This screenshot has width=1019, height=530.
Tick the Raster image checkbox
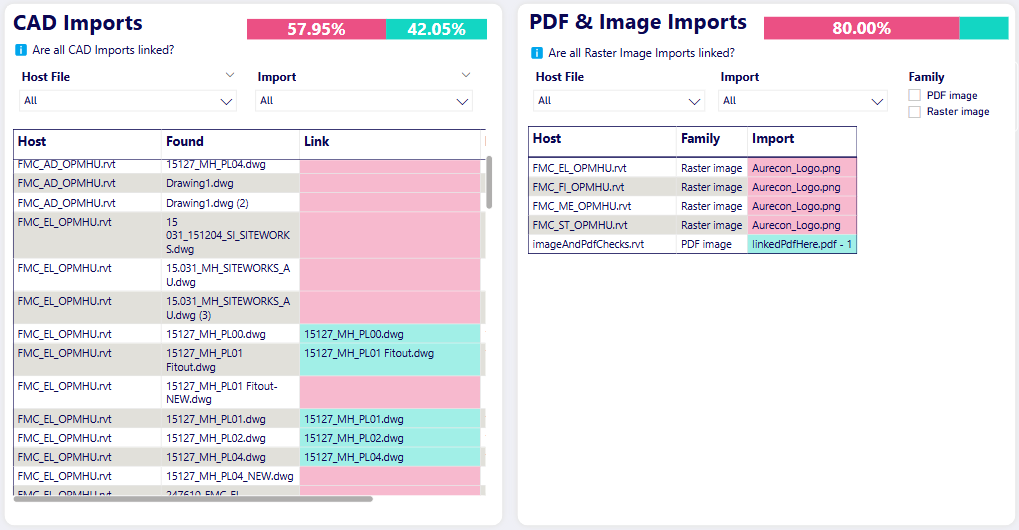point(914,112)
